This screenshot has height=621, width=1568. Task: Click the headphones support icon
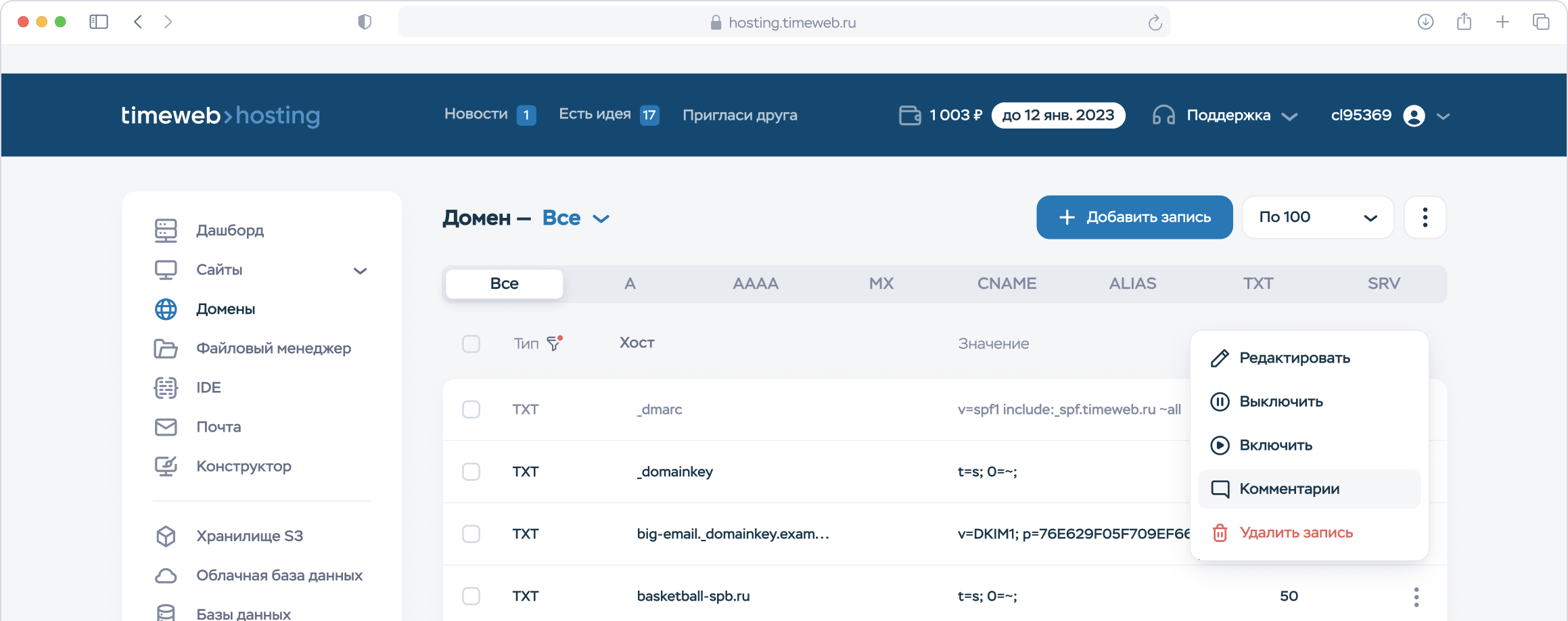tap(1163, 115)
